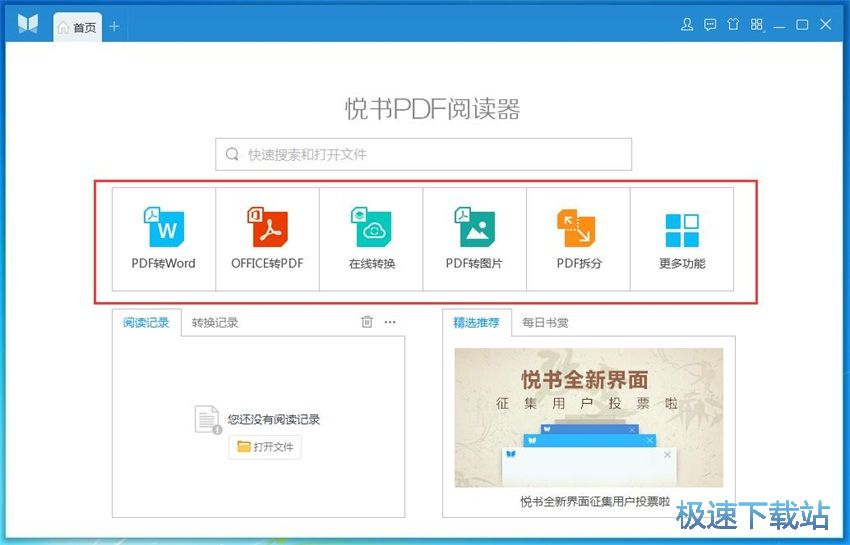Switch to the 首页 home tab

(x=78, y=27)
